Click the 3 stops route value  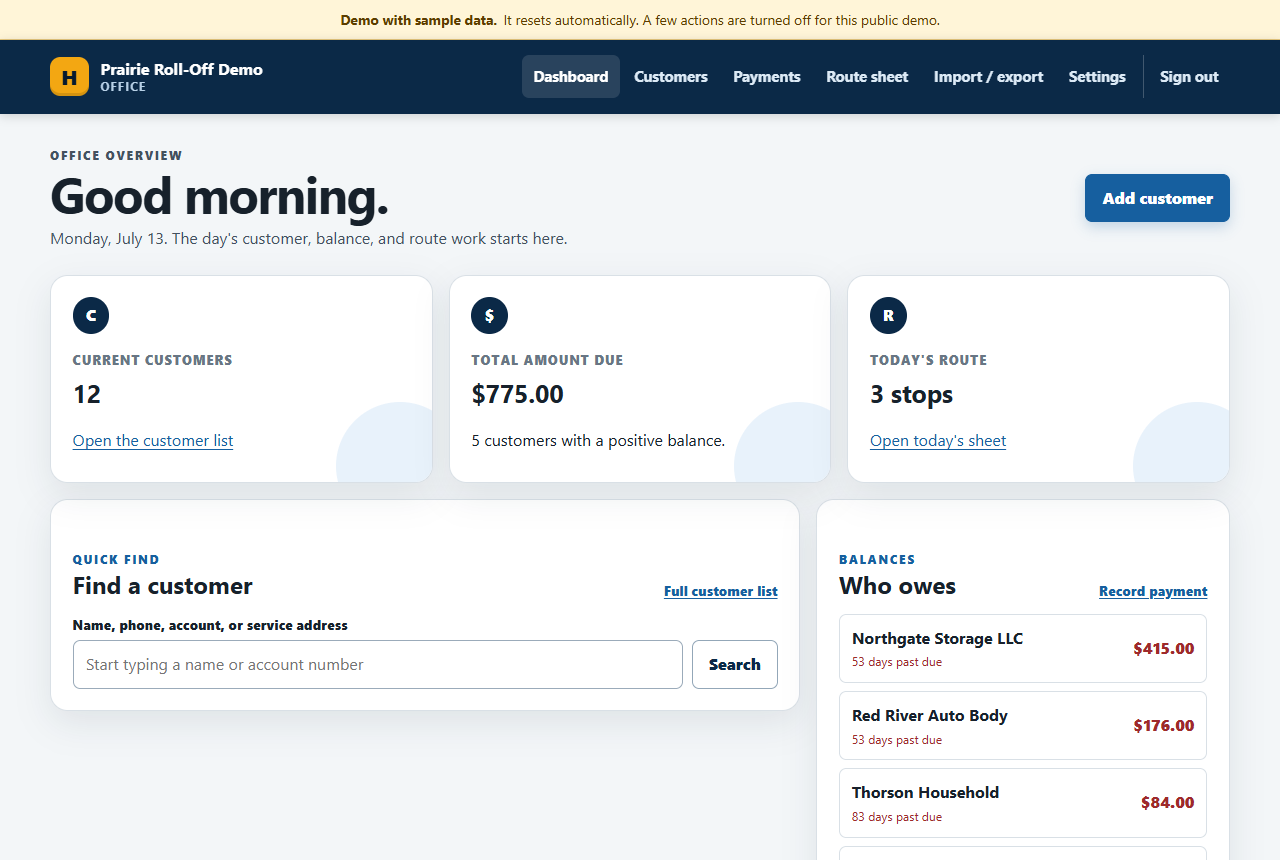coord(911,394)
